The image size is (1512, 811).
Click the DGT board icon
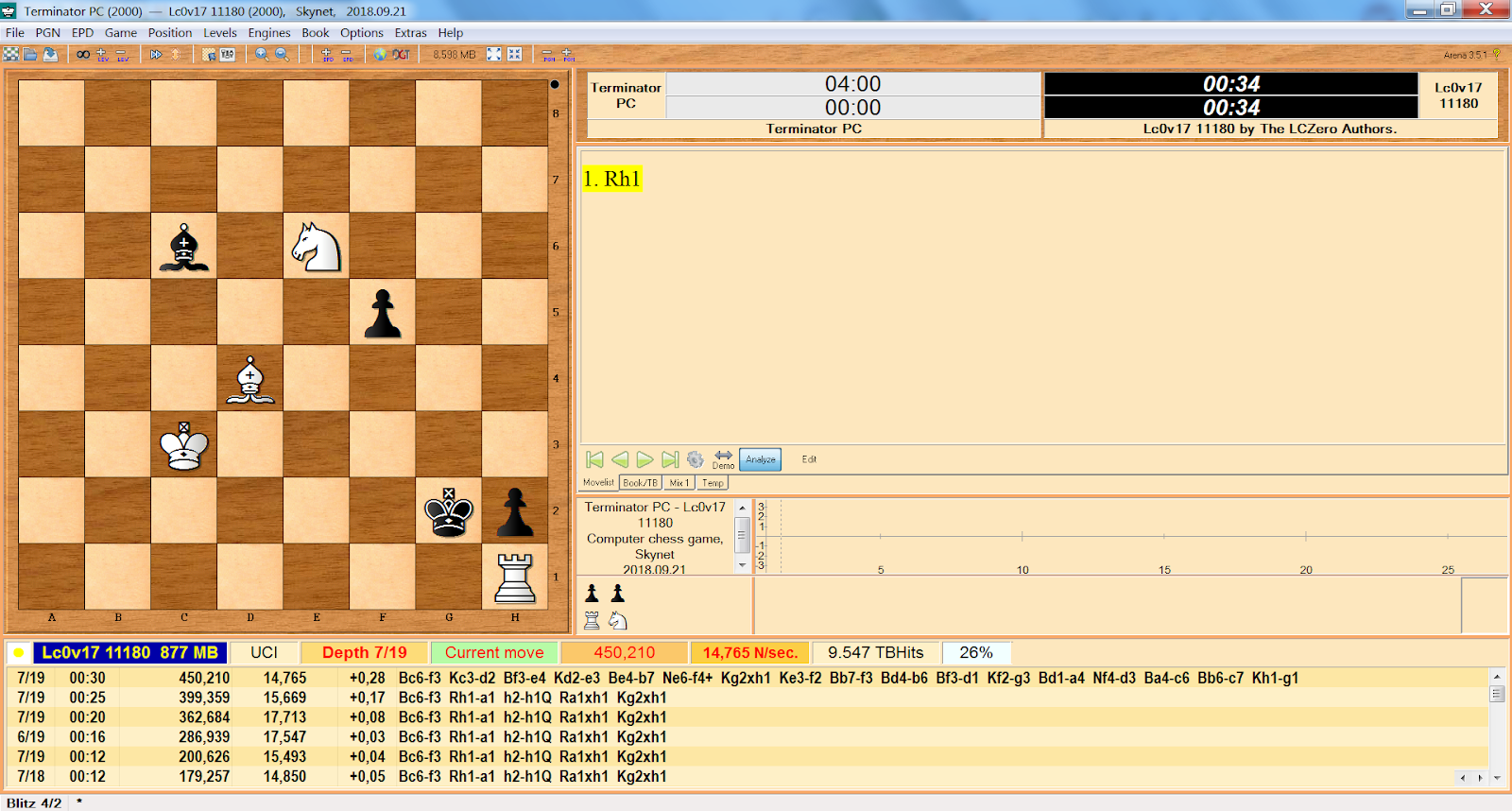tap(402, 55)
